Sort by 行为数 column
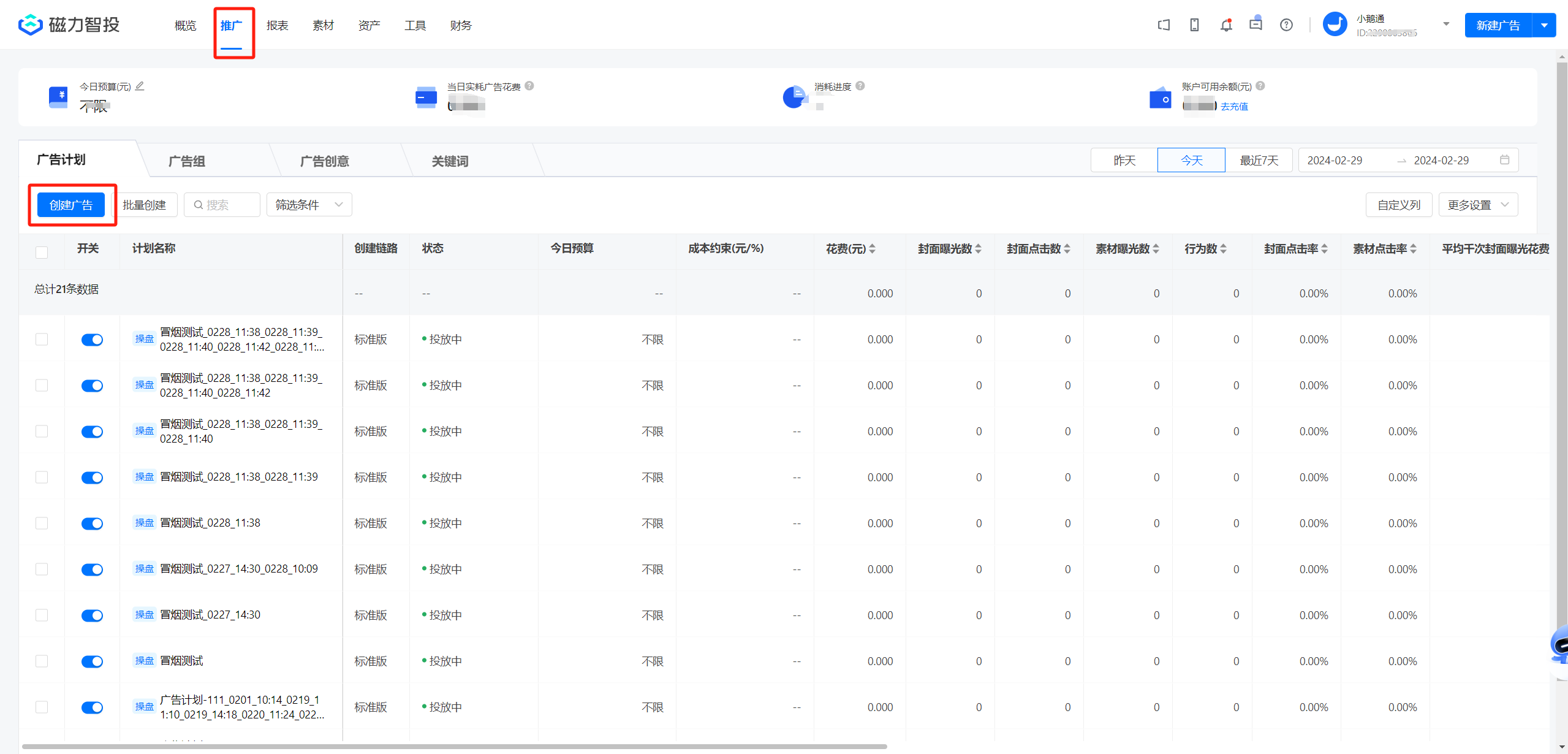This screenshot has width=1568, height=754. coord(1223,249)
